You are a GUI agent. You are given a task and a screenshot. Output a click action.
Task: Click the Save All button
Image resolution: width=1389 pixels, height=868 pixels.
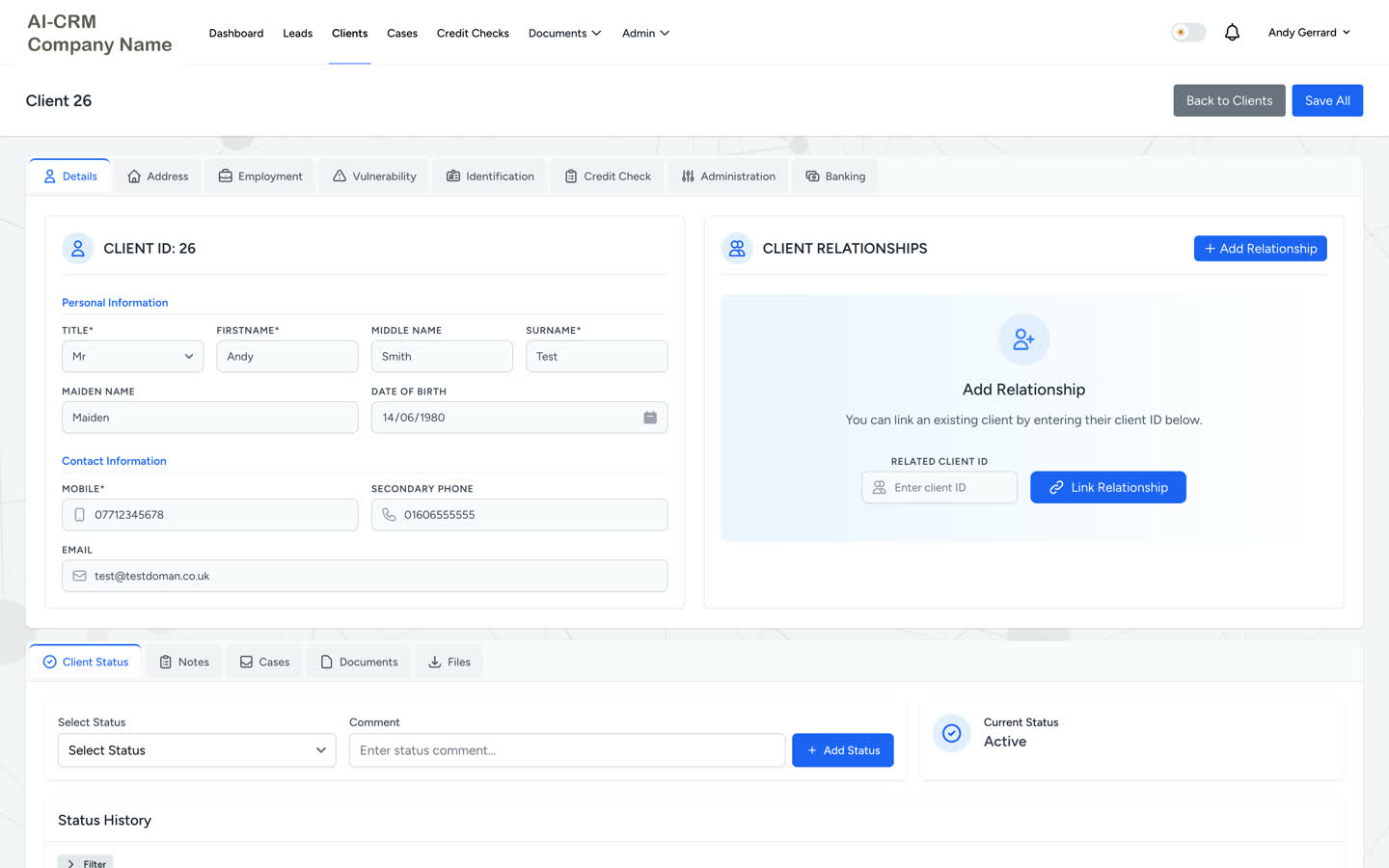coord(1327,100)
